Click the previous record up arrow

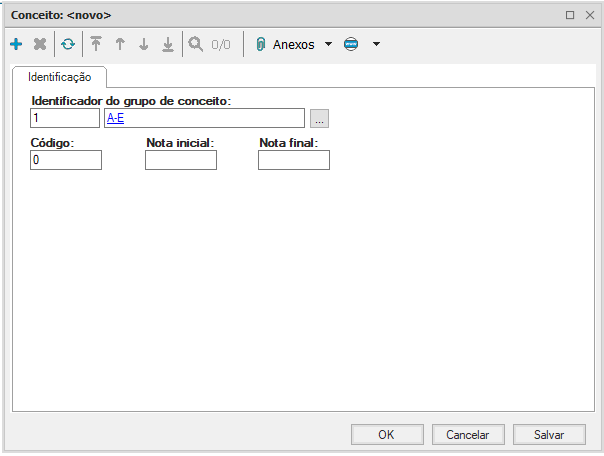[x=120, y=45]
